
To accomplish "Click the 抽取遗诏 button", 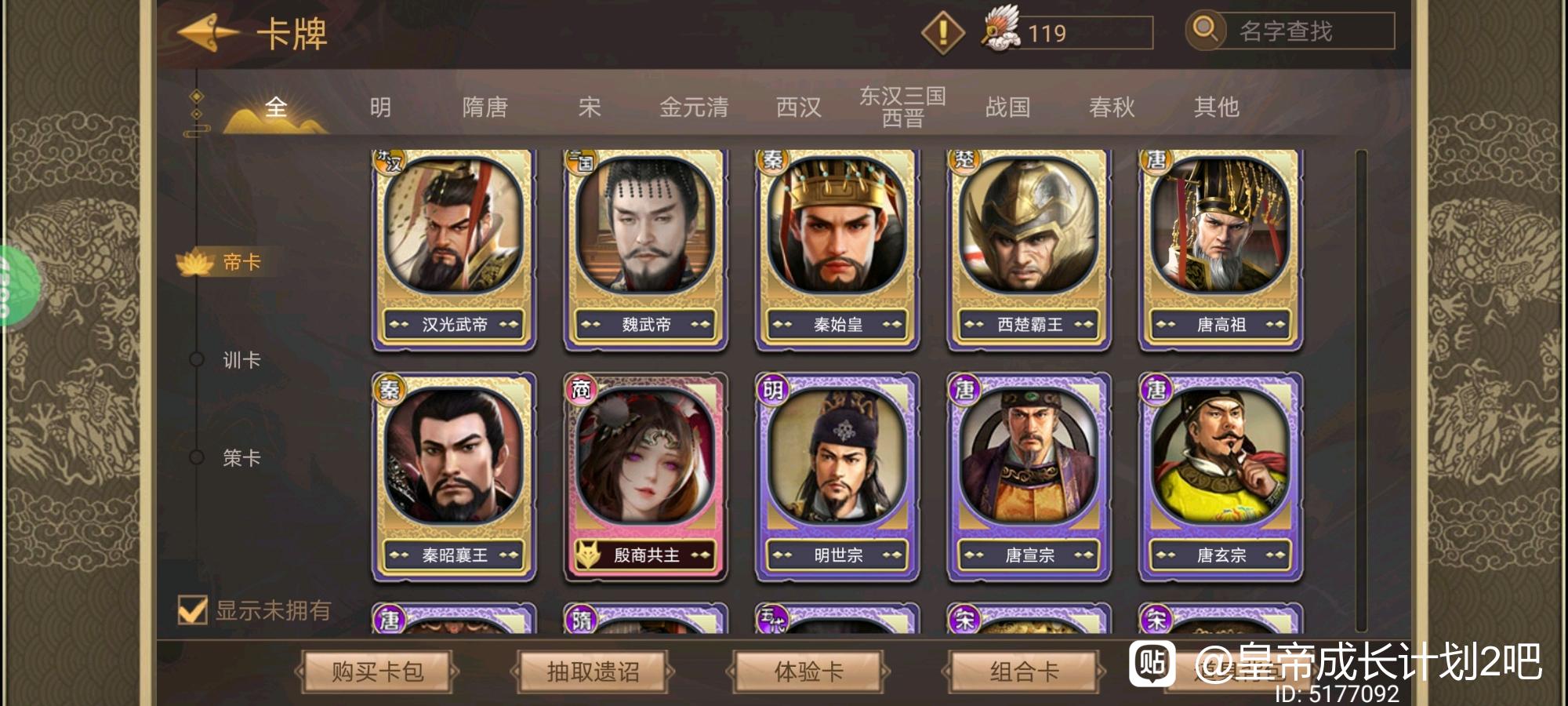I will 593,671.
